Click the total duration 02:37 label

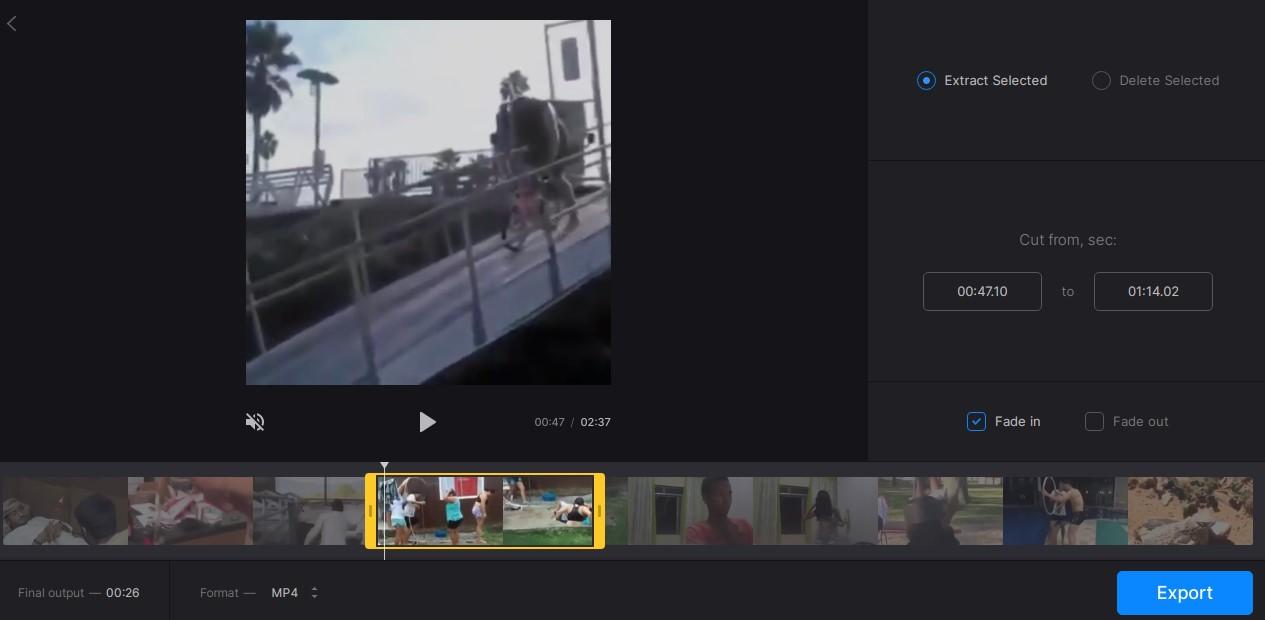[x=595, y=422]
